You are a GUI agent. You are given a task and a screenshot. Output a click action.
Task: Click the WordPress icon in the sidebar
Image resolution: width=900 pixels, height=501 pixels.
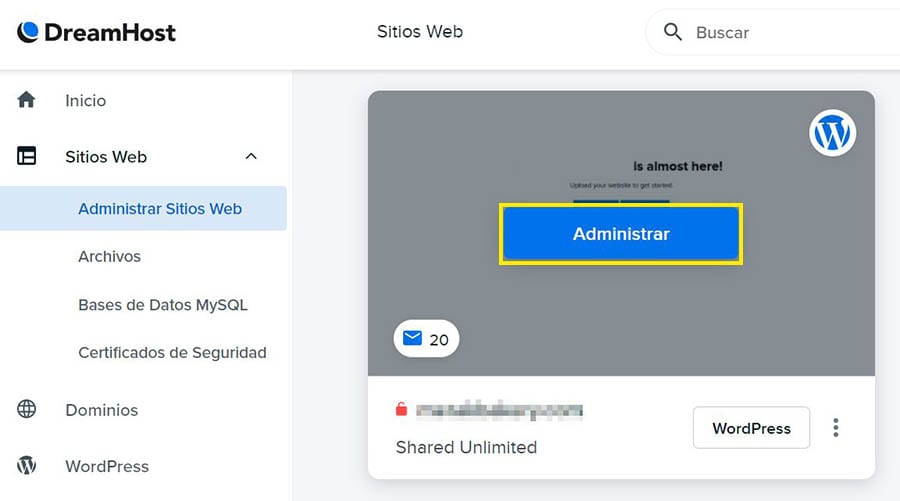[x=27, y=466]
